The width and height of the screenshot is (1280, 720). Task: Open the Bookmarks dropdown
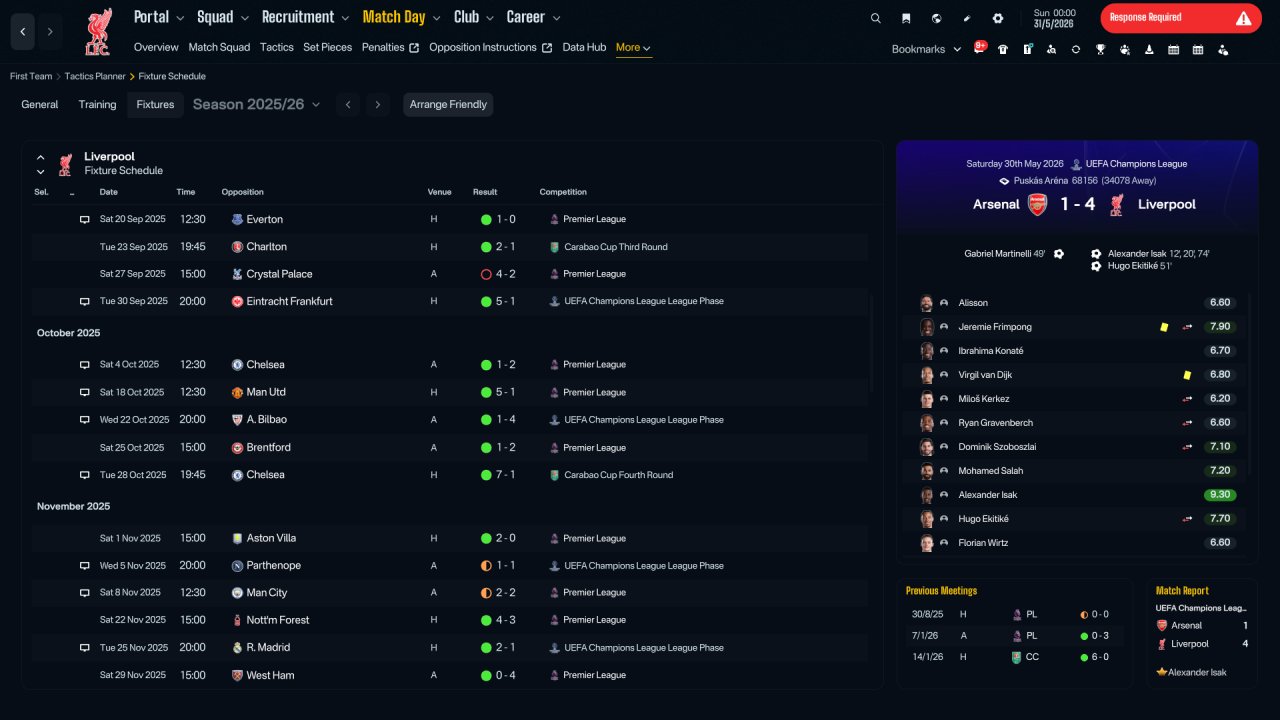[x=926, y=49]
